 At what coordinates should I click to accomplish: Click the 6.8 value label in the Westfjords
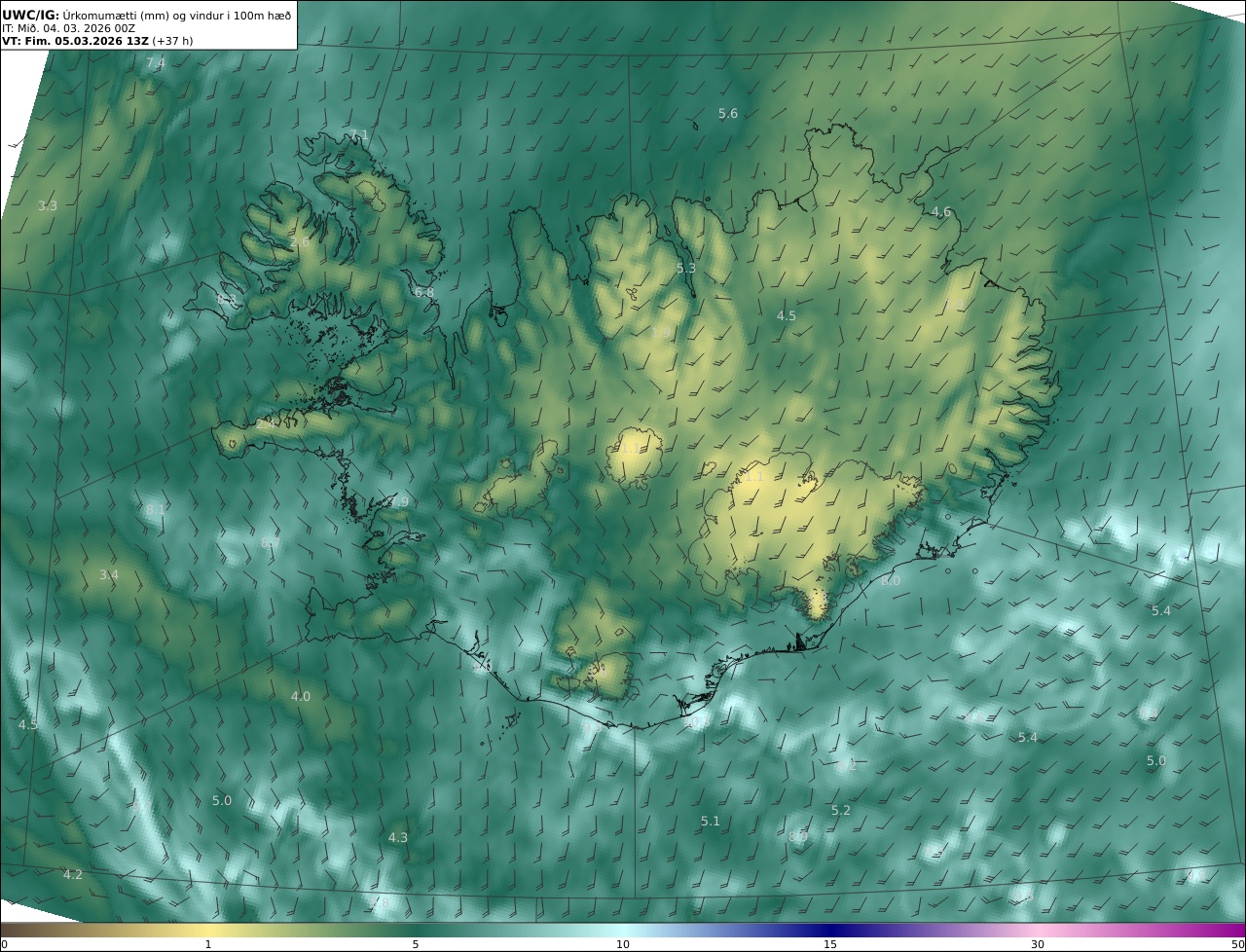click(424, 292)
